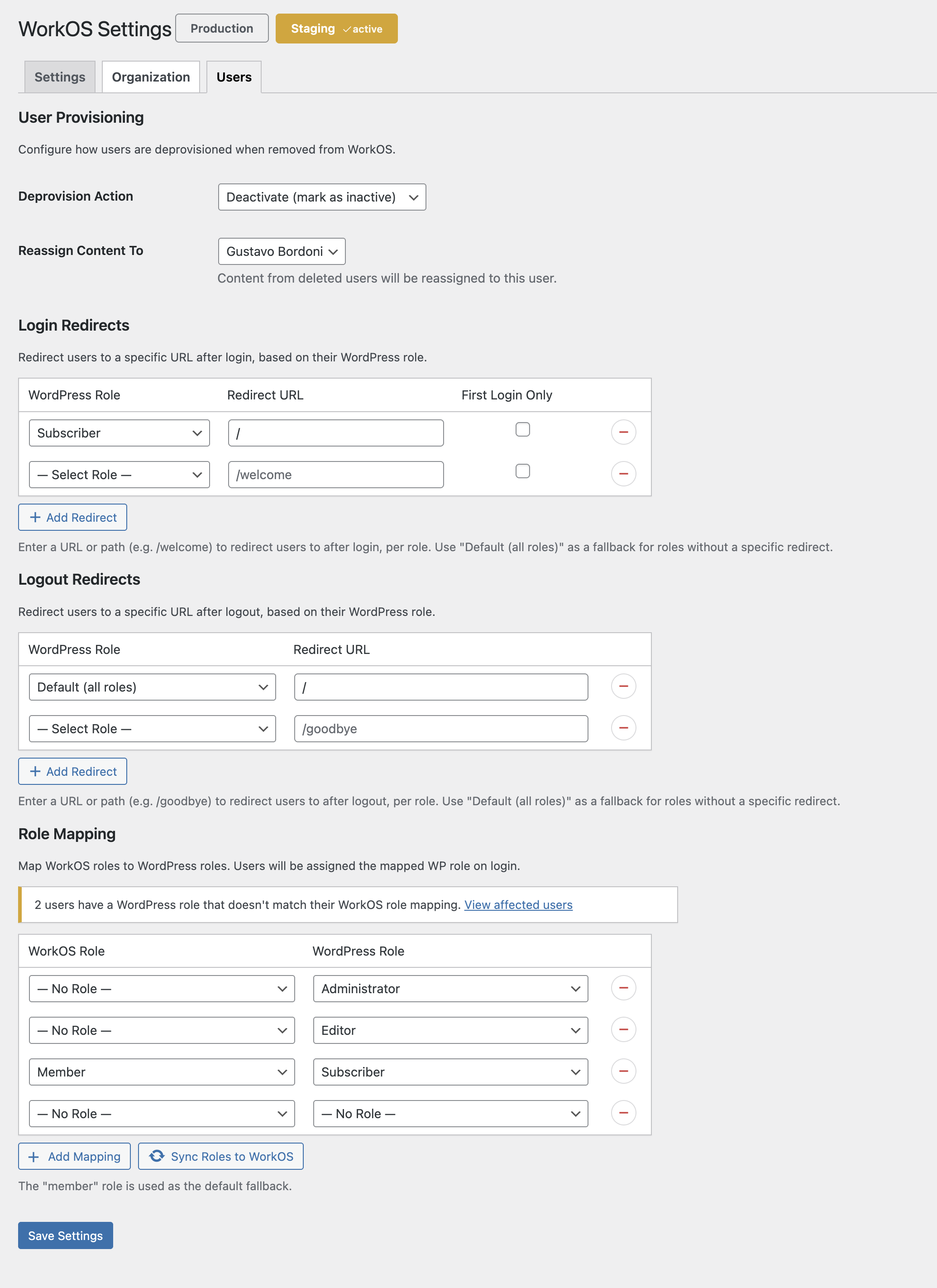This screenshot has height=1288, width=937.
Task: Tick First Login Only for /welcome row
Action: point(523,471)
